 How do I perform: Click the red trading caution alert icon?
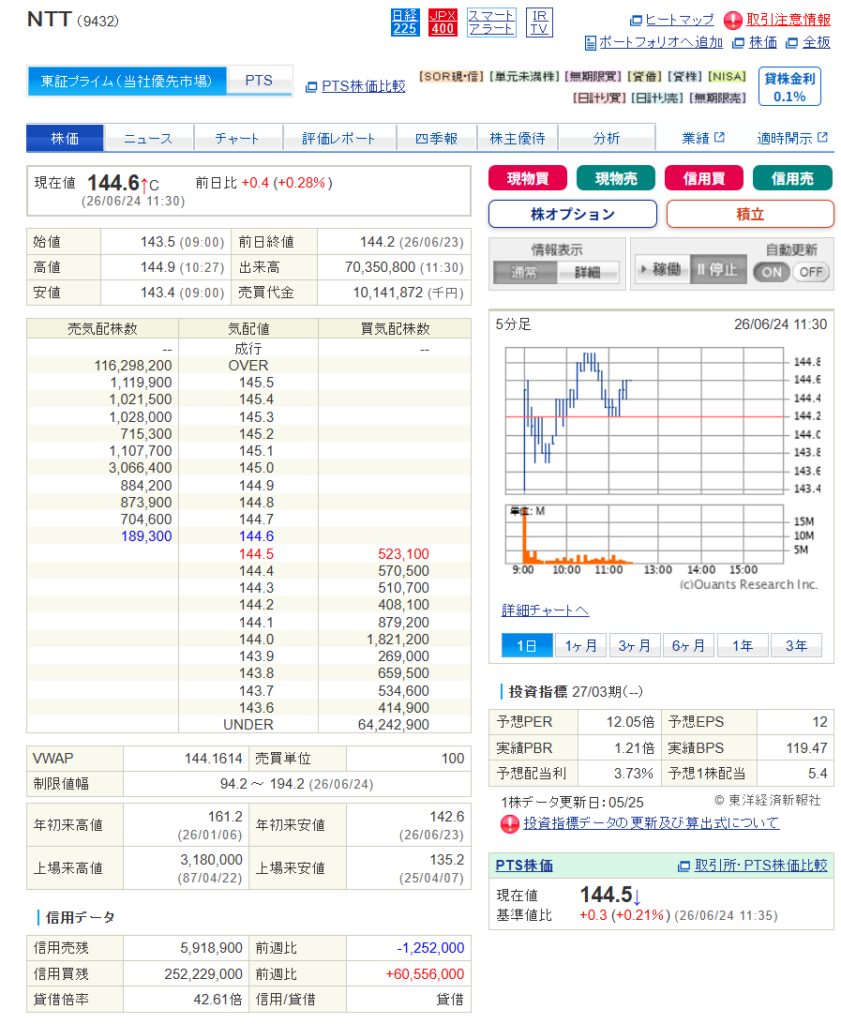point(733,20)
